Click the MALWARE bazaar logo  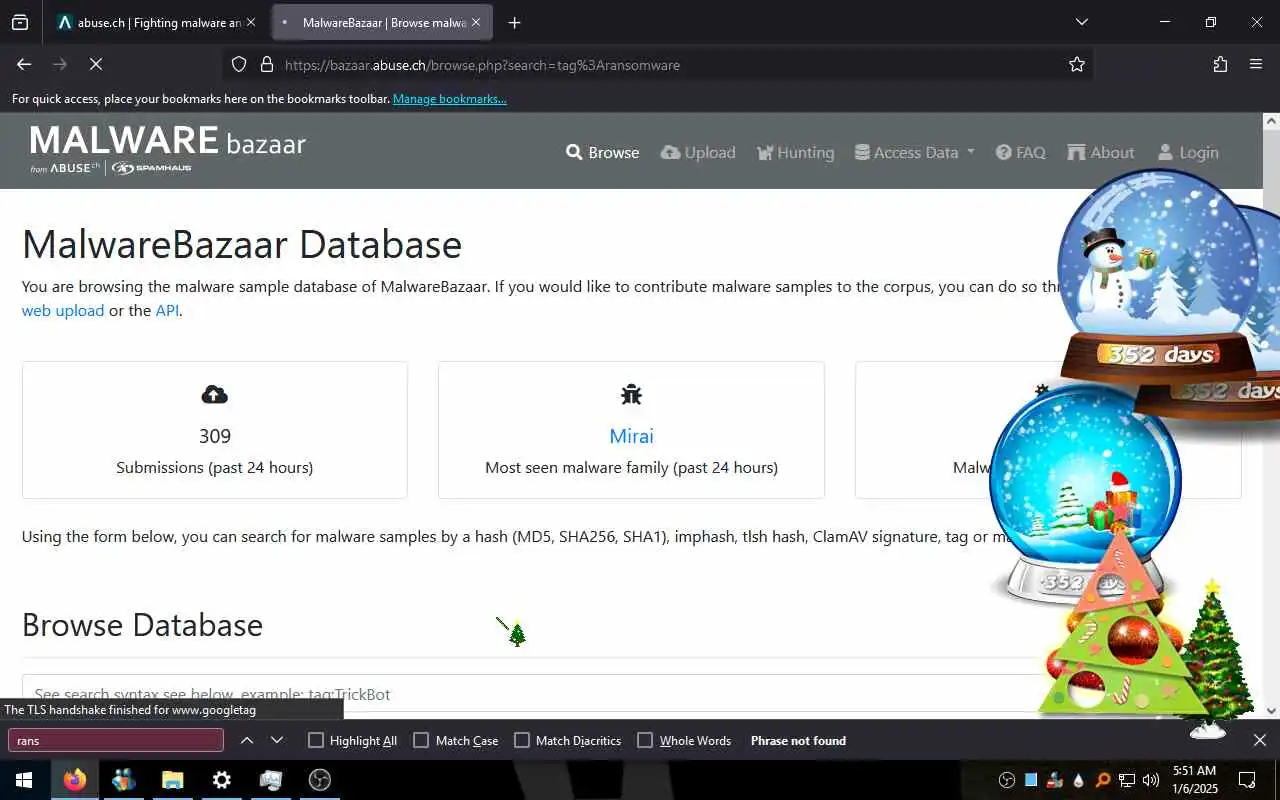[167, 150]
